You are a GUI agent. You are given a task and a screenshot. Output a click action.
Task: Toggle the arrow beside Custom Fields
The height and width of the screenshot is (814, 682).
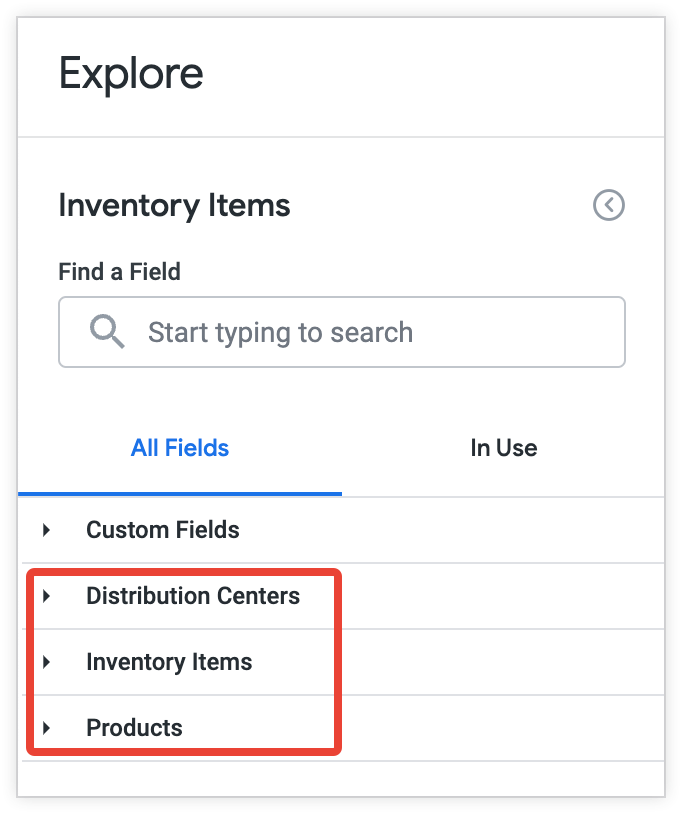44,530
